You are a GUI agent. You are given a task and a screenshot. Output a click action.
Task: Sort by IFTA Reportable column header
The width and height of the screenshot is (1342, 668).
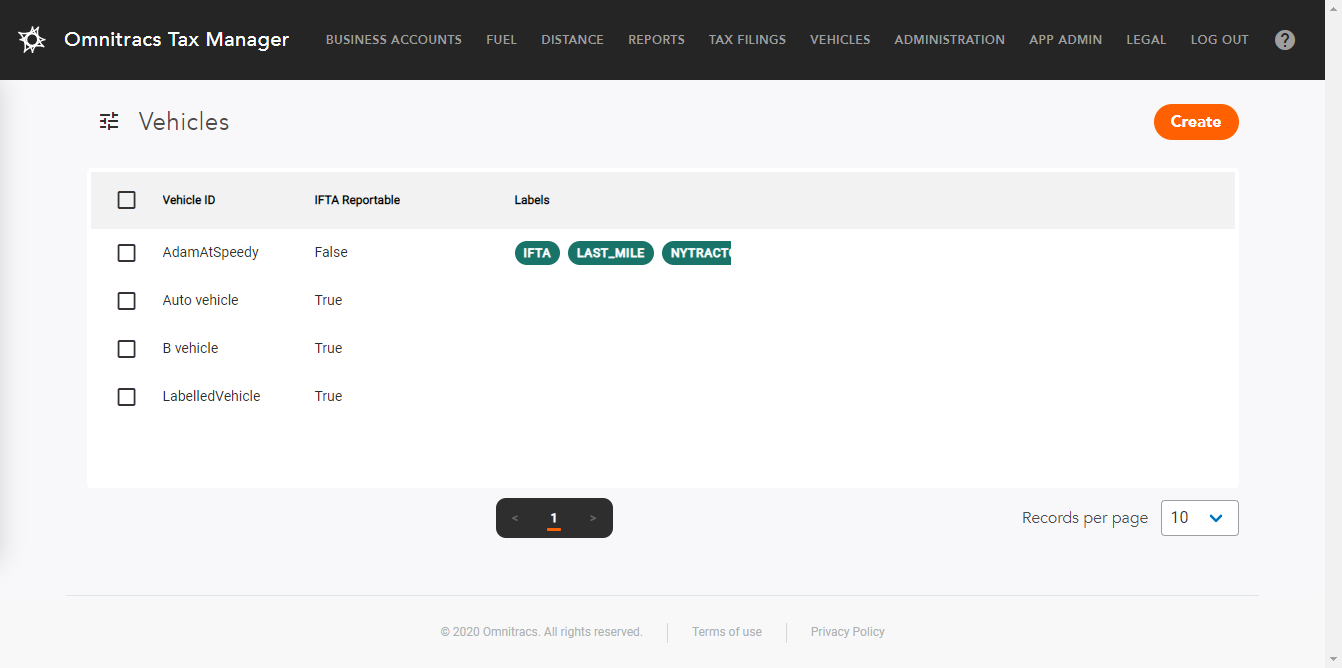(x=357, y=200)
